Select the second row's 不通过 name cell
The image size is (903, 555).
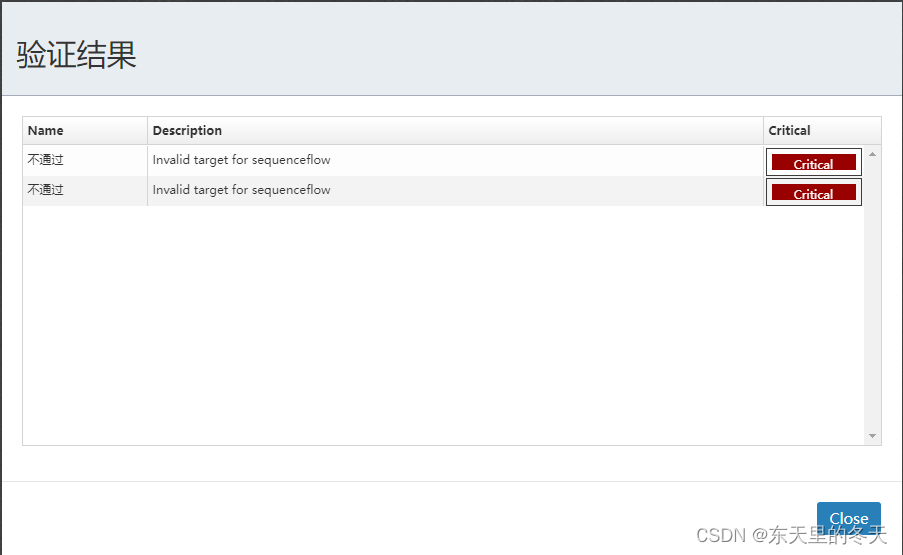click(46, 190)
